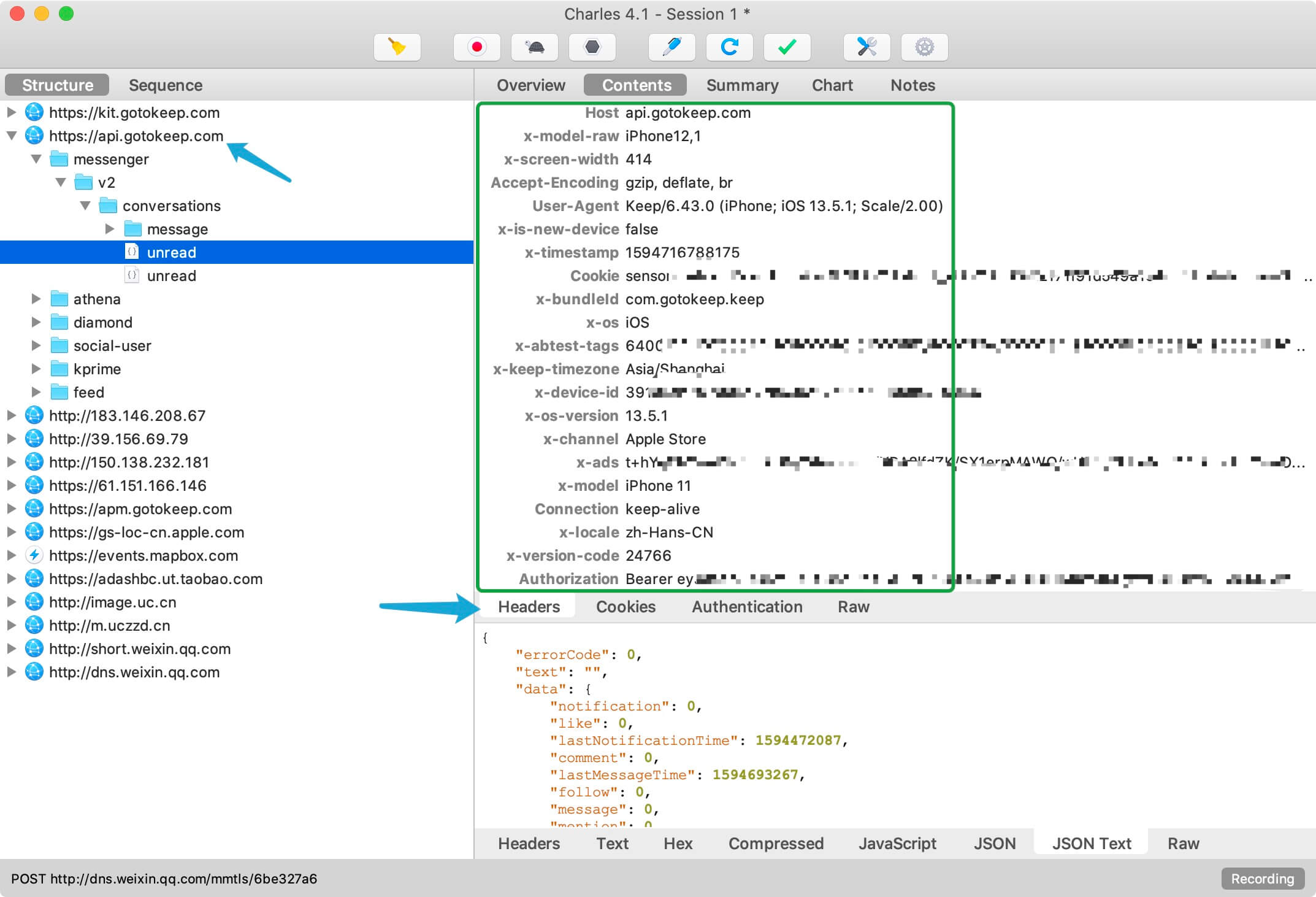This screenshot has height=897, width=1316.
Task: Click the folder icon beside messenger
Action: [59, 159]
